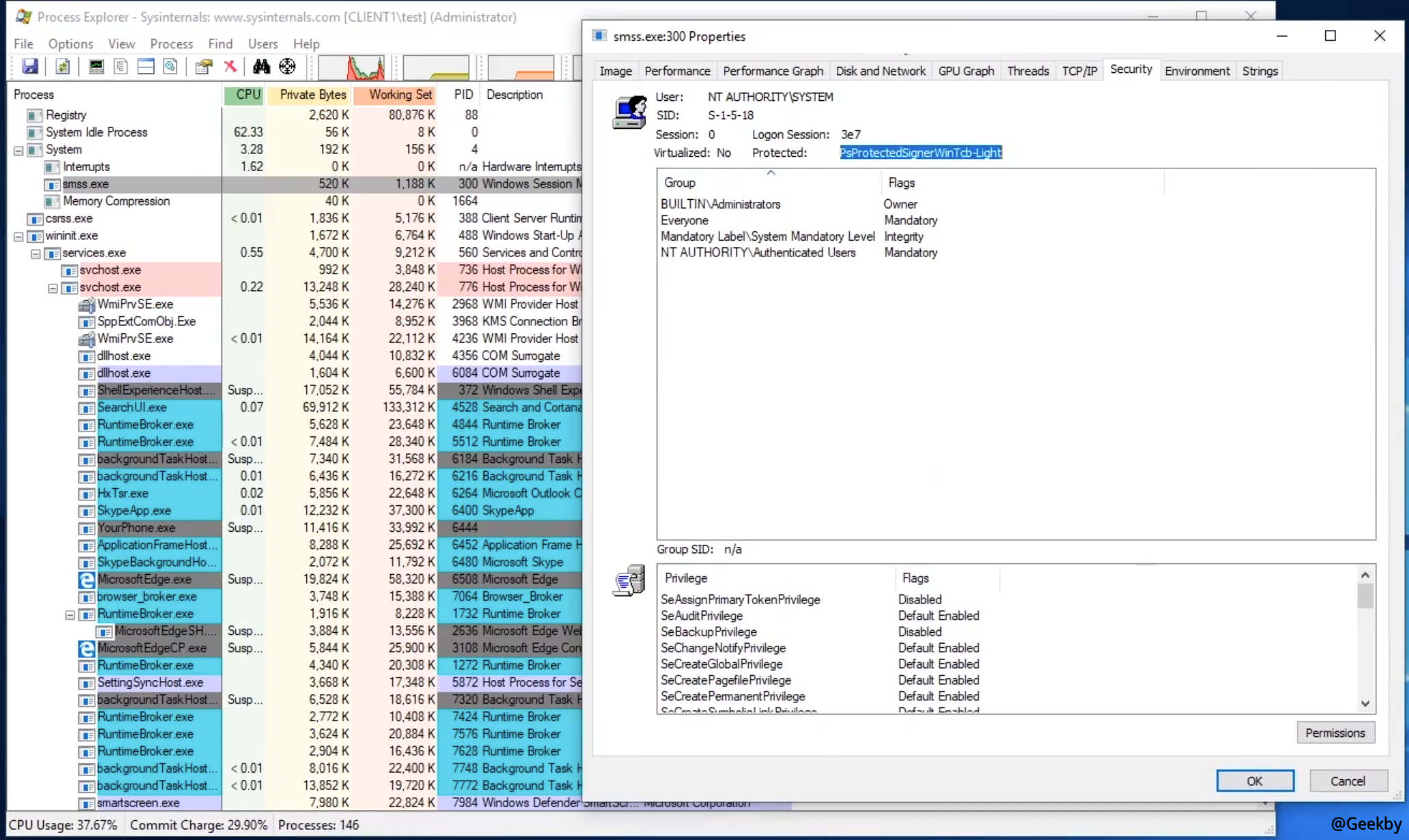This screenshot has width=1409, height=840.
Task: Show lower pane toolbar icon
Action: pyautogui.click(x=146, y=66)
